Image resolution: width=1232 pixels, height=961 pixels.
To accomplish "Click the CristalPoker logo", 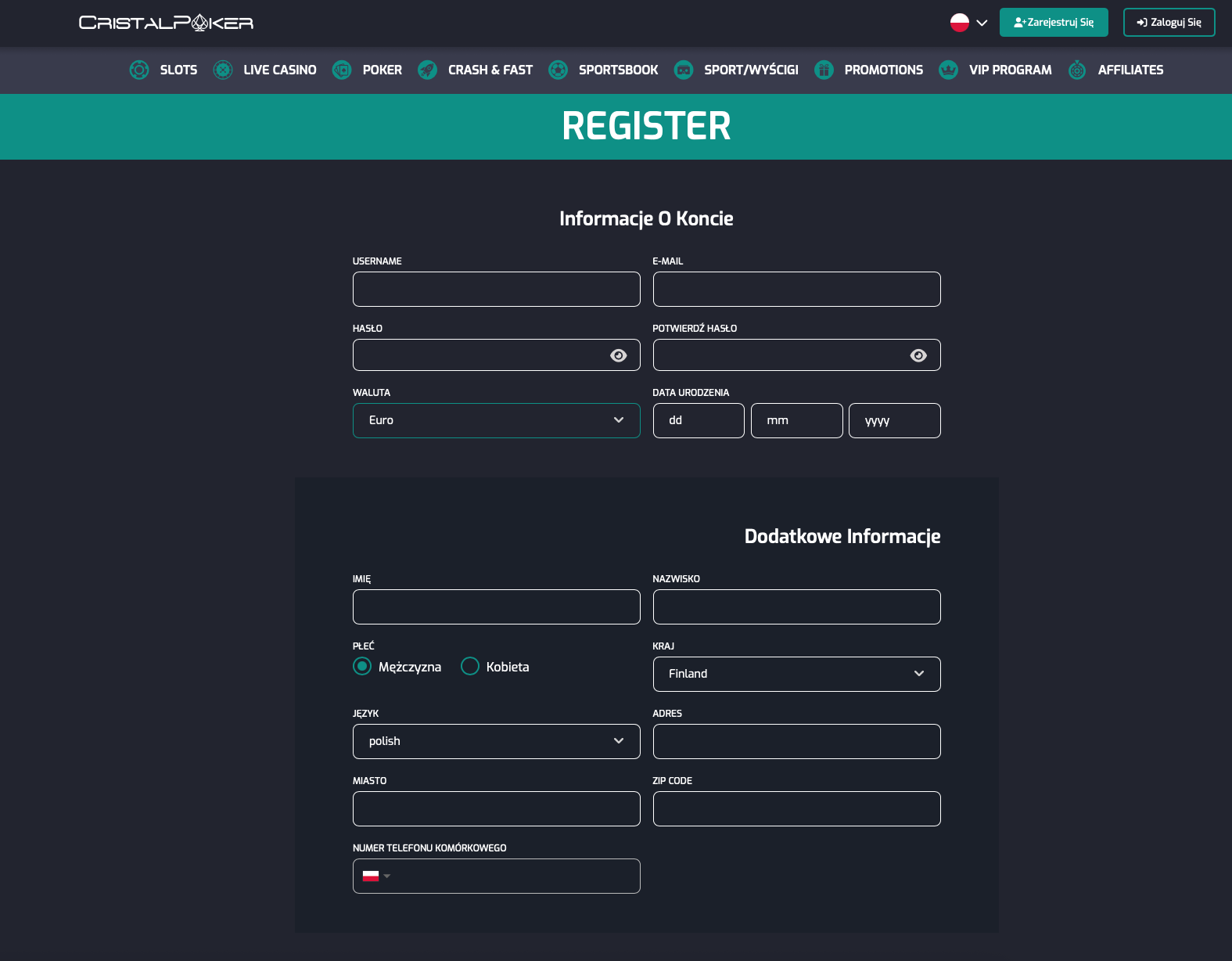I will (166, 23).
